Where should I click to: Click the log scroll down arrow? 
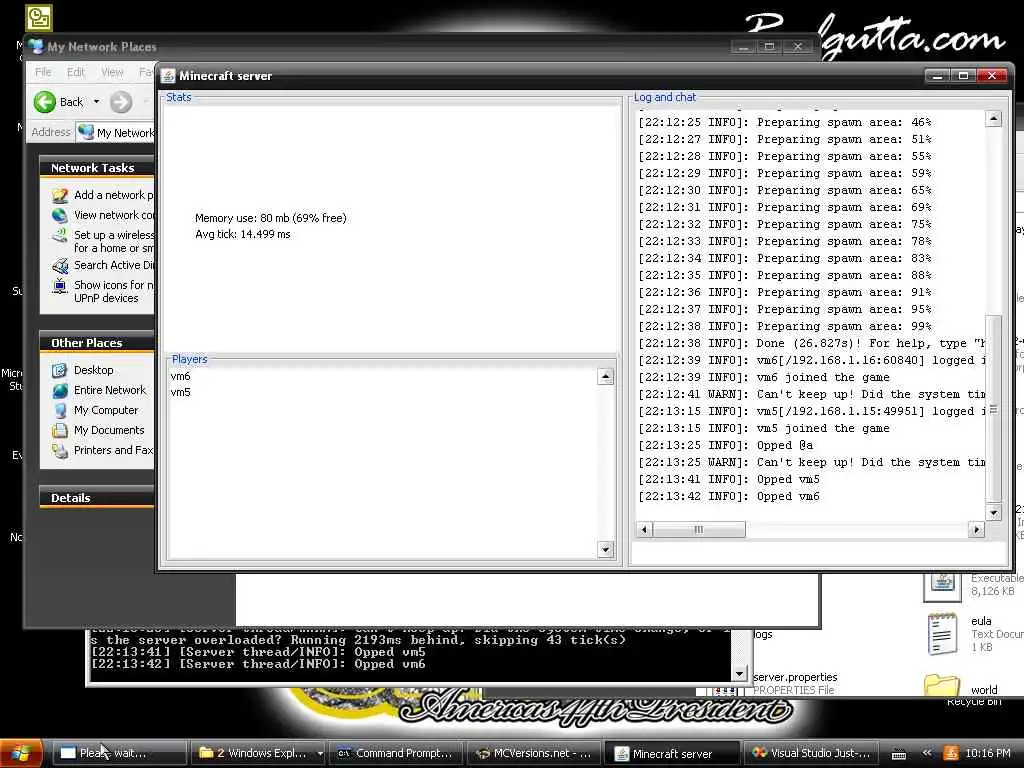click(993, 513)
